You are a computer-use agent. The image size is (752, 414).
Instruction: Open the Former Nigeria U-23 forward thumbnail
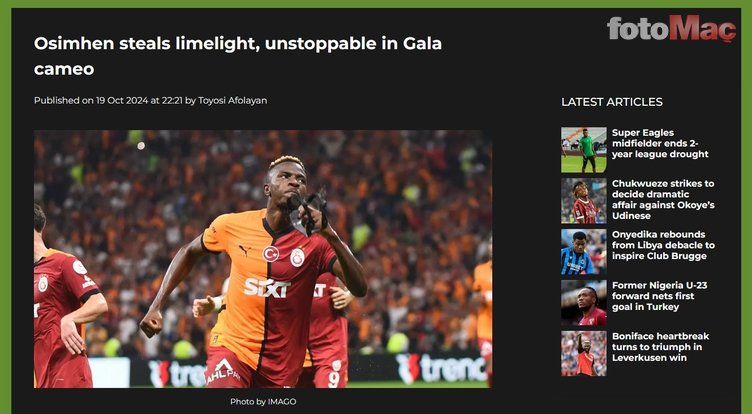tap(584, 303)
